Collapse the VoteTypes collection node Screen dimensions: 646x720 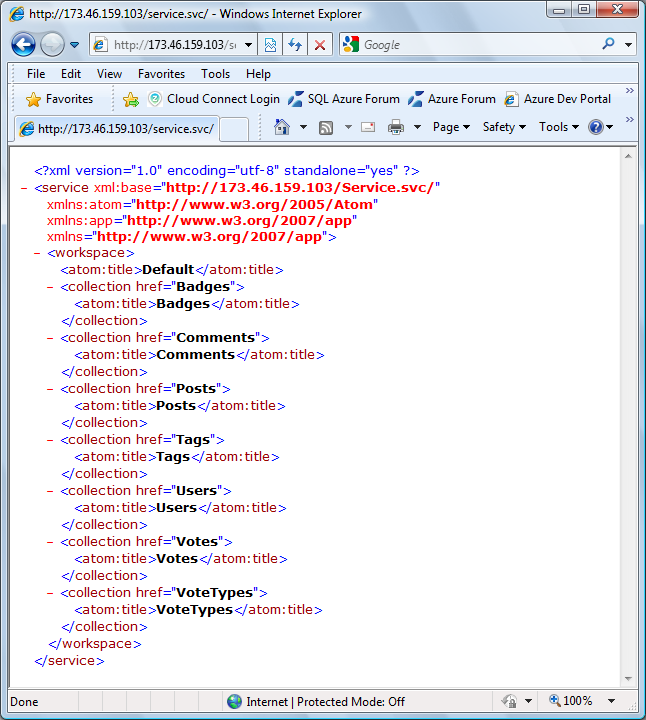[x=51, y=593]
